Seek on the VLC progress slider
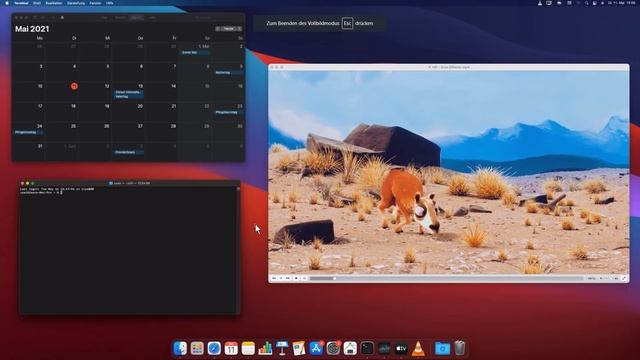Viewport: 640px width, 360px height. click(x=447, y=278)
